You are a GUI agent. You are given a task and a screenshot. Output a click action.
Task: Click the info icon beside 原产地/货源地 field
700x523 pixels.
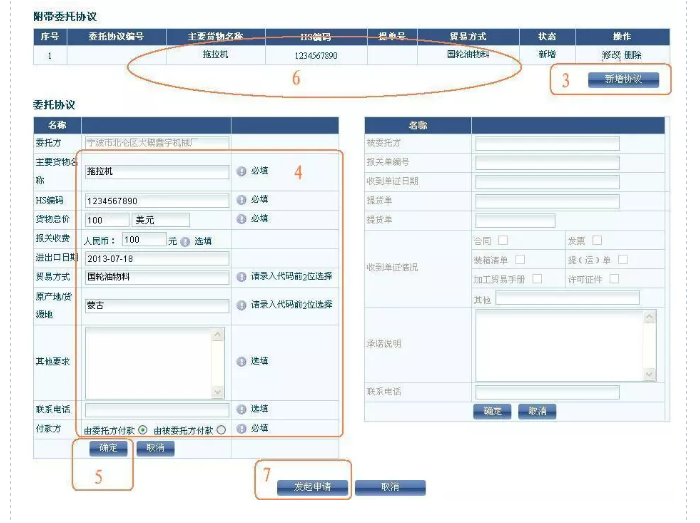point(241,305)
